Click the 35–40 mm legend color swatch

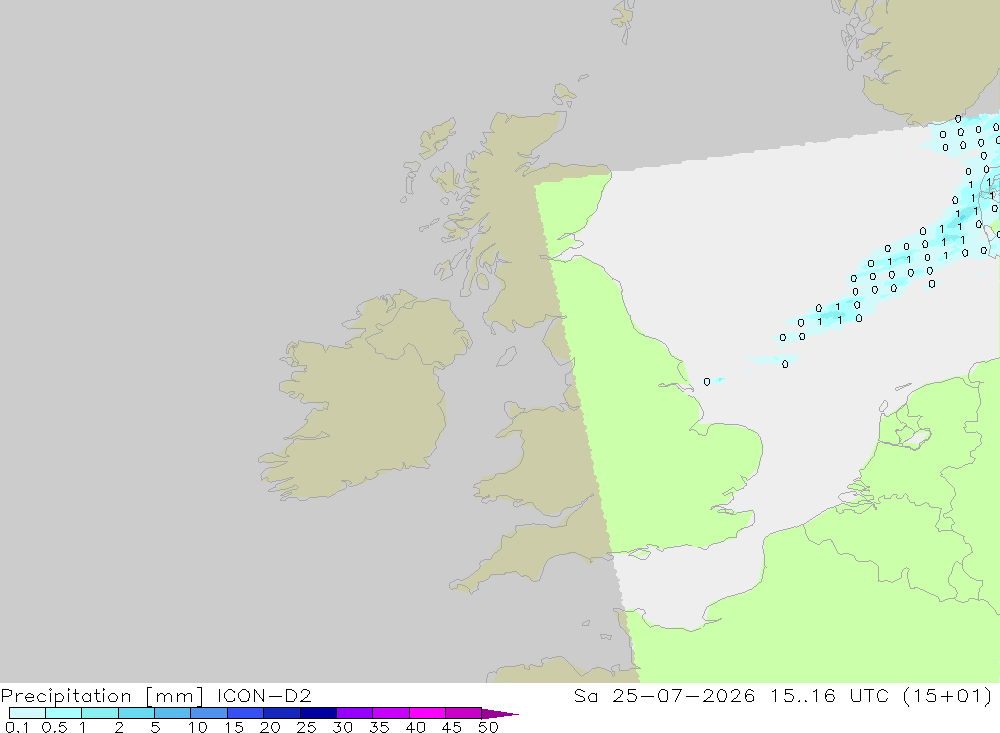coord(390,713)
